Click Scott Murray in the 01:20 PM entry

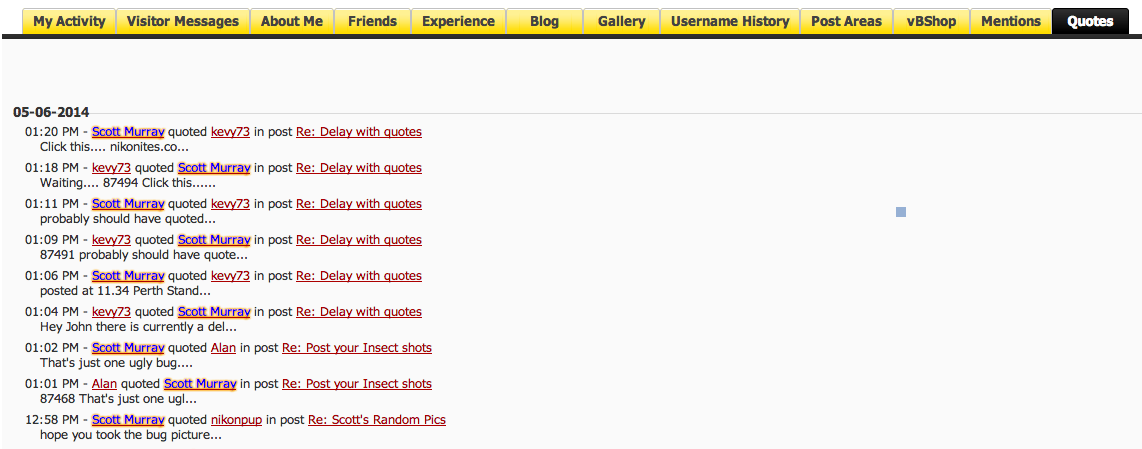tap(128, 132)
